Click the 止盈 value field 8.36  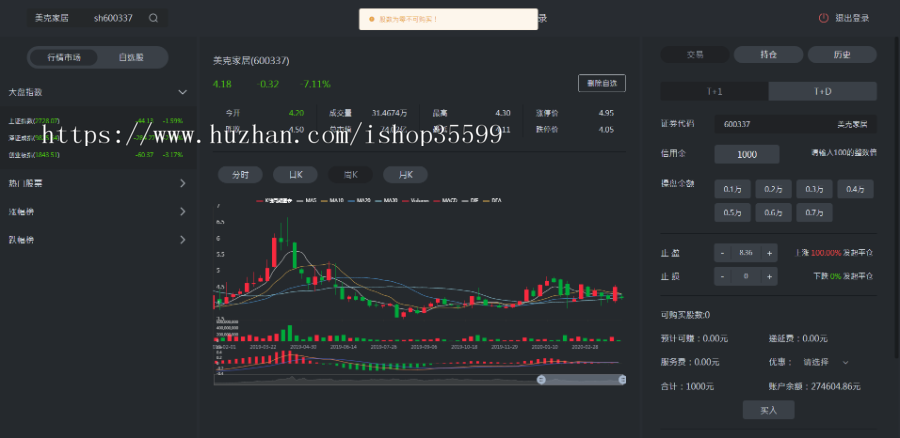746,253
